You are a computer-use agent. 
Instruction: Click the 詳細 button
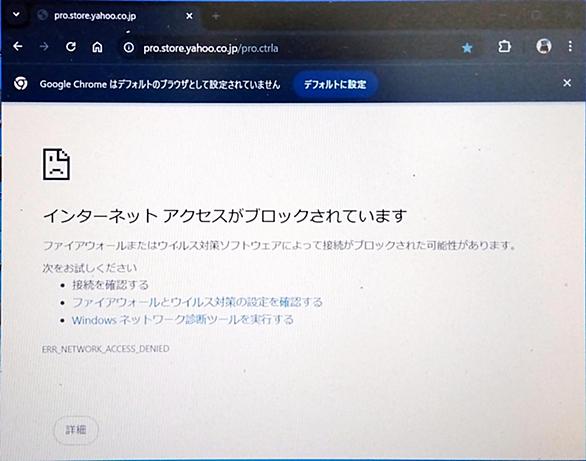pyautogui.click(x=76, y=430)
